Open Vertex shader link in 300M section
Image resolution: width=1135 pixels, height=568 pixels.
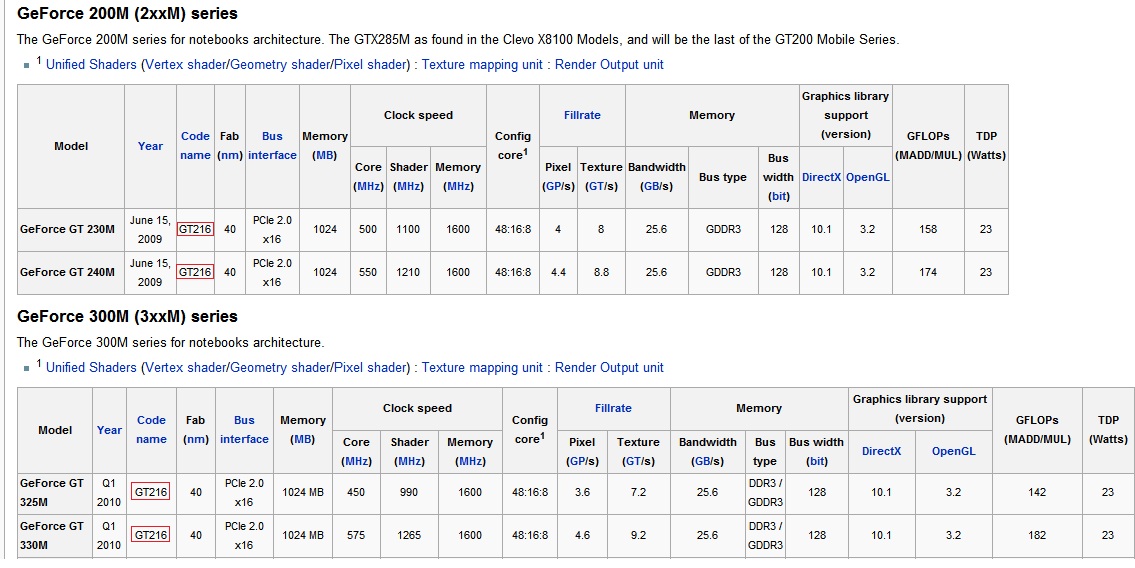click(x=186, y=368)
